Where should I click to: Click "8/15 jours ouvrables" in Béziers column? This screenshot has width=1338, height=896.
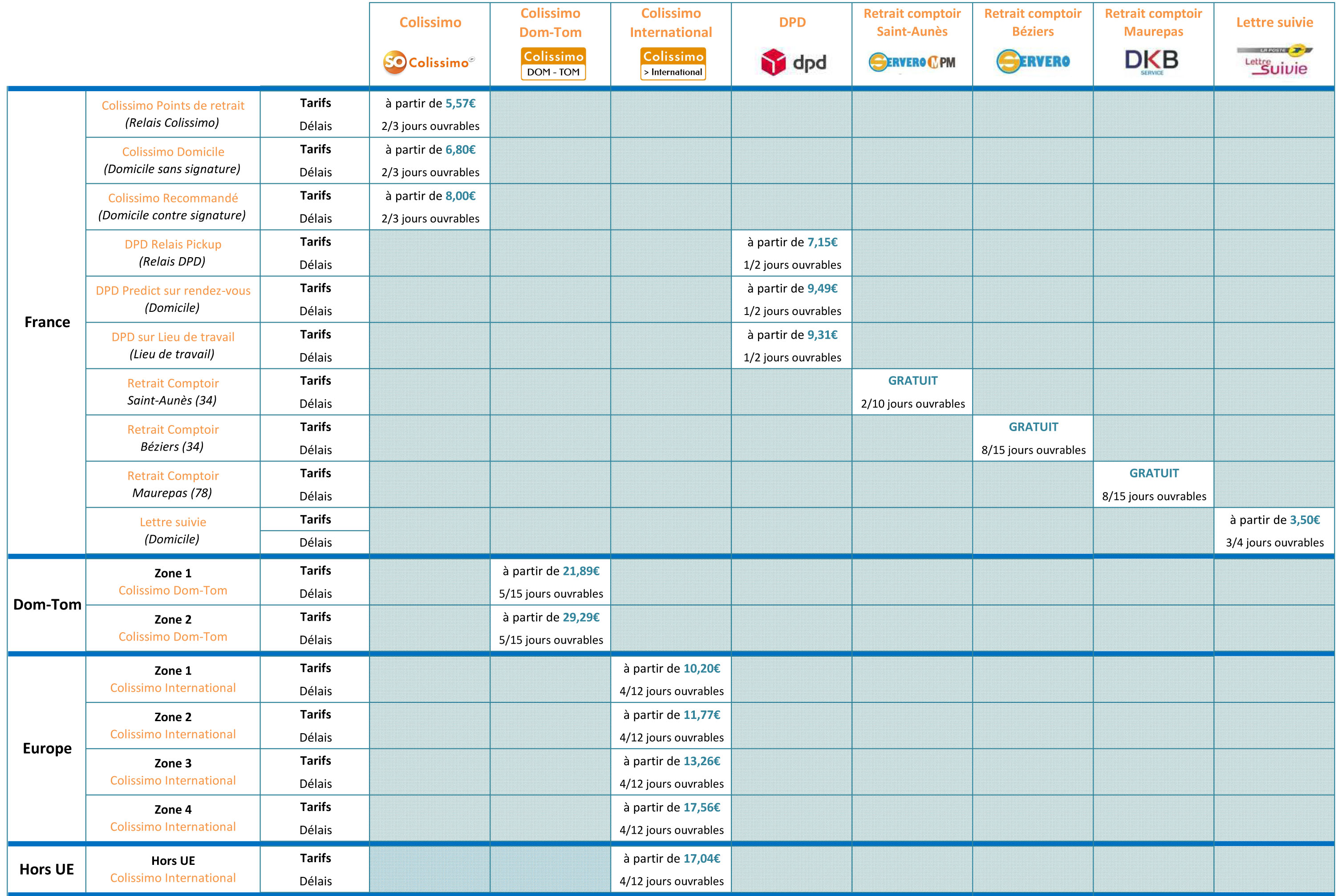click(x=1034, y=450)
